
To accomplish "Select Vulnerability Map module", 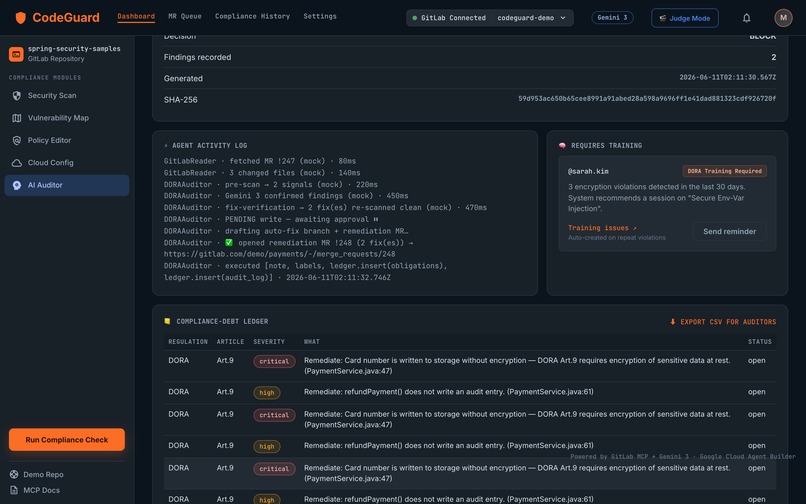I will [67, 118].
